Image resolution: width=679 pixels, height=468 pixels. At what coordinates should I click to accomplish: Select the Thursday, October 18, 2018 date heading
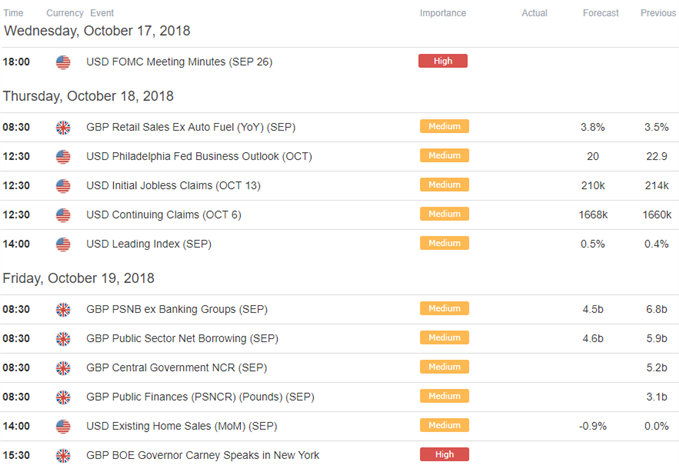[x=88, y=96]
